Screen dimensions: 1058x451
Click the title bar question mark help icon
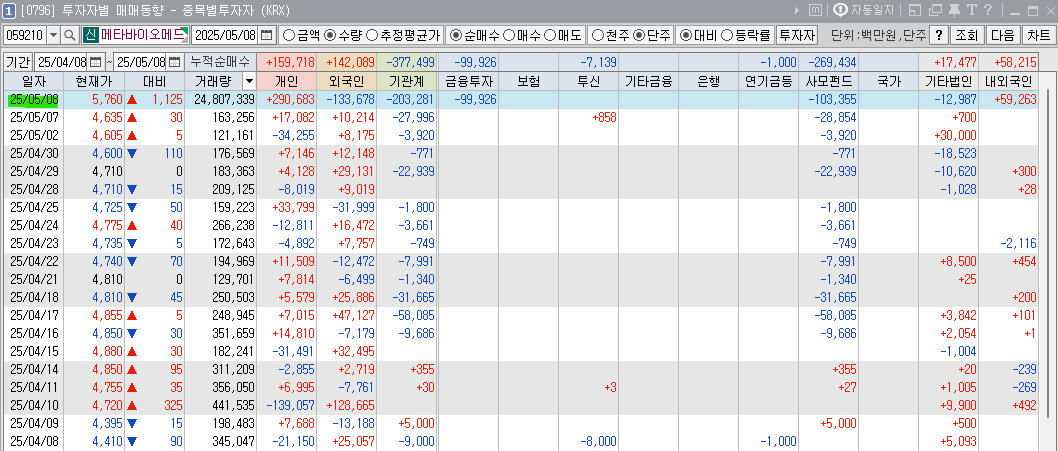pyautogui.click(x=988, y=10)
